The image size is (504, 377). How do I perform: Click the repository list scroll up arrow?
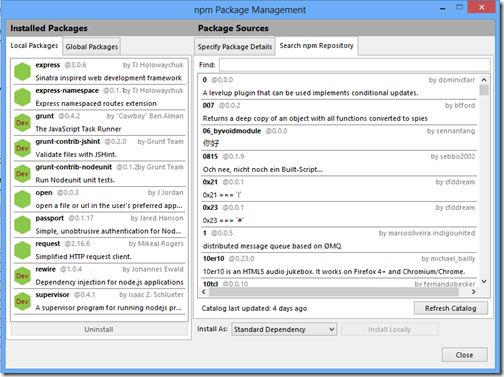tap(484, 80)
